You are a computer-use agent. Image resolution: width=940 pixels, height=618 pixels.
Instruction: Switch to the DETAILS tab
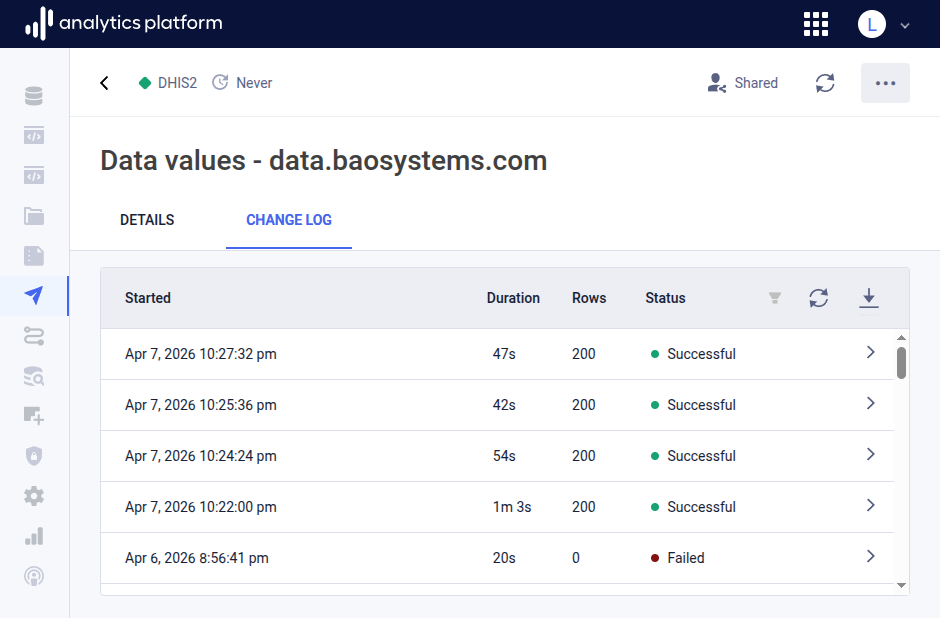pyautogui.click(x=147, y=220)
